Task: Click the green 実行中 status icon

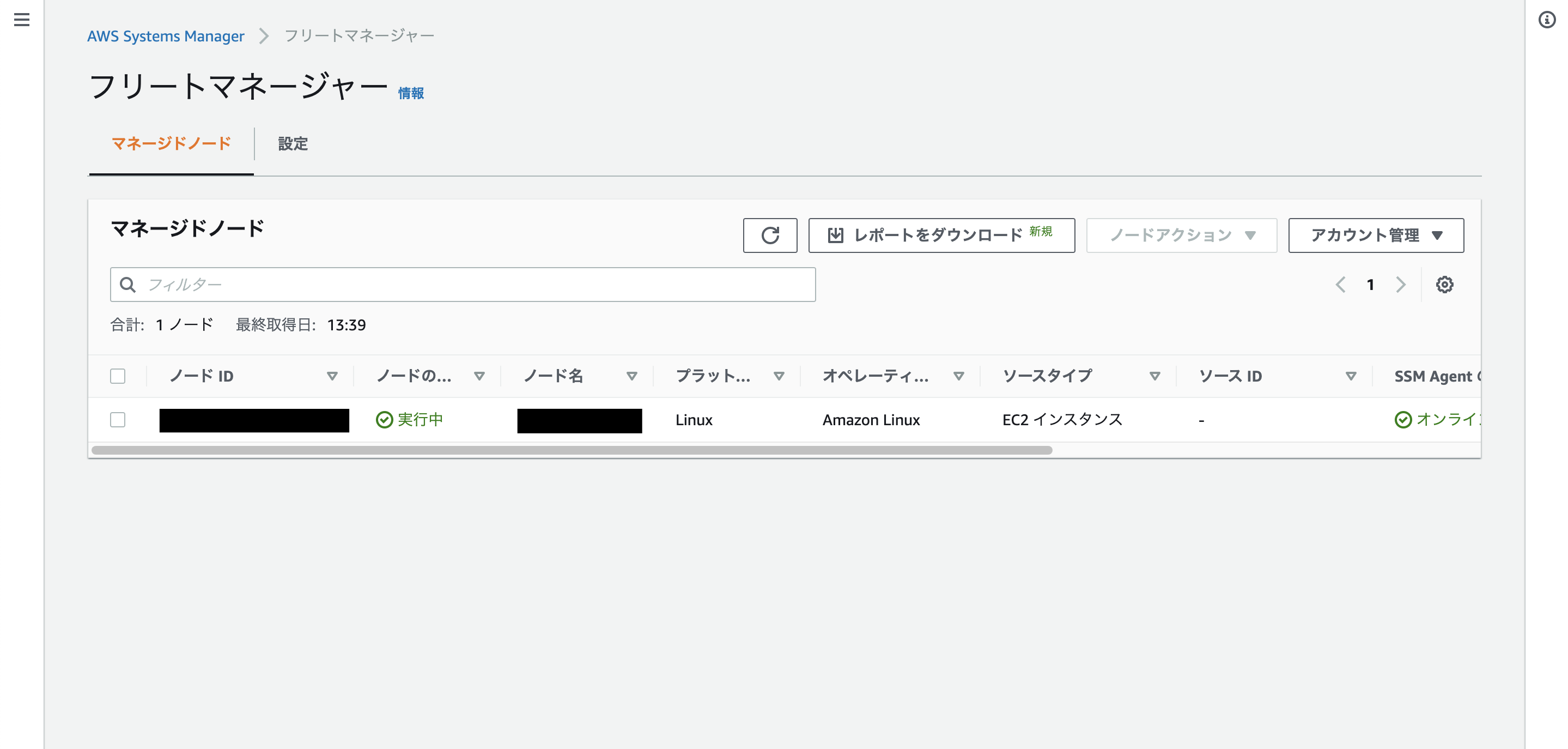Action: [x=384, y=420]
